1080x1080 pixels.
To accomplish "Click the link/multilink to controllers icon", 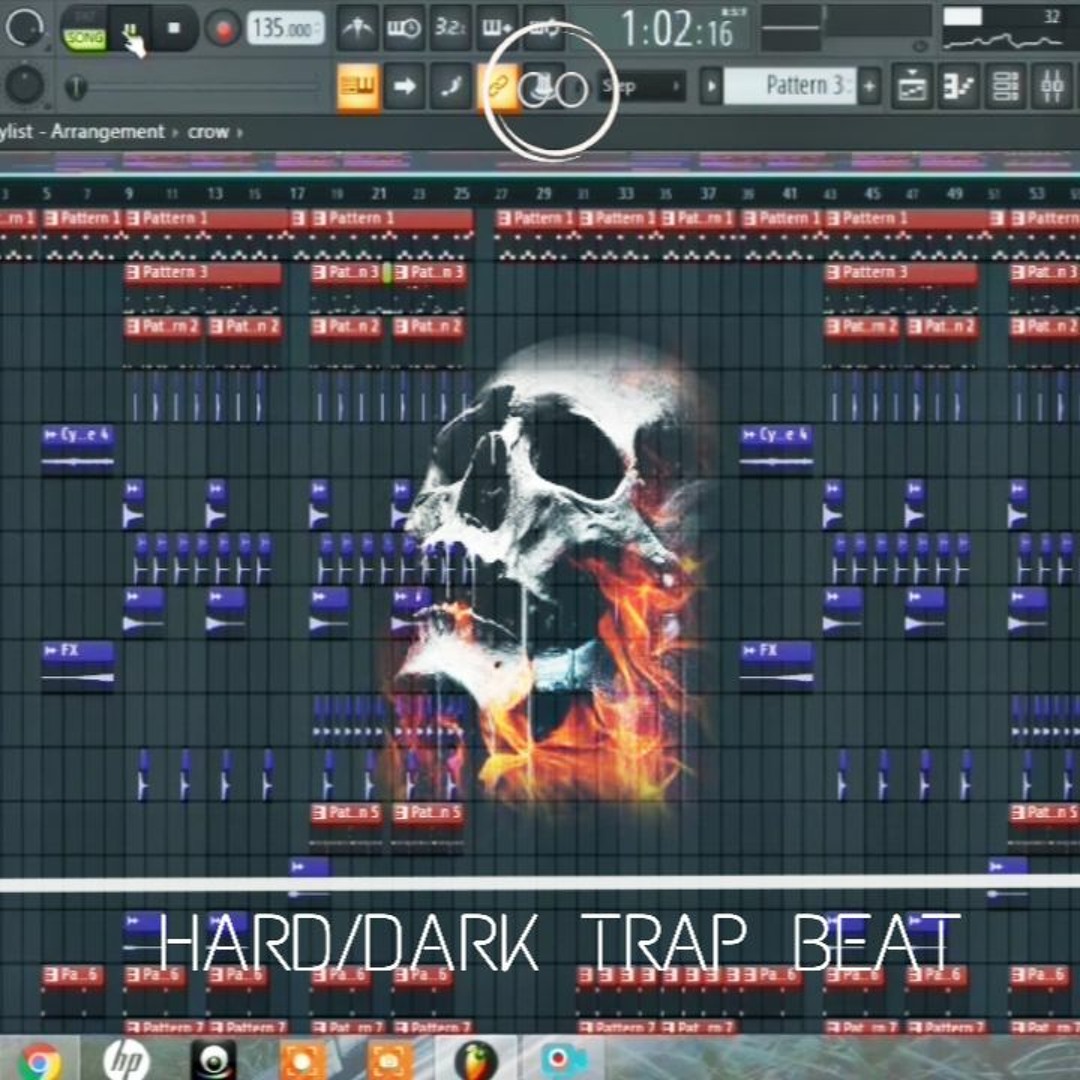I will (x=497, y=87).
